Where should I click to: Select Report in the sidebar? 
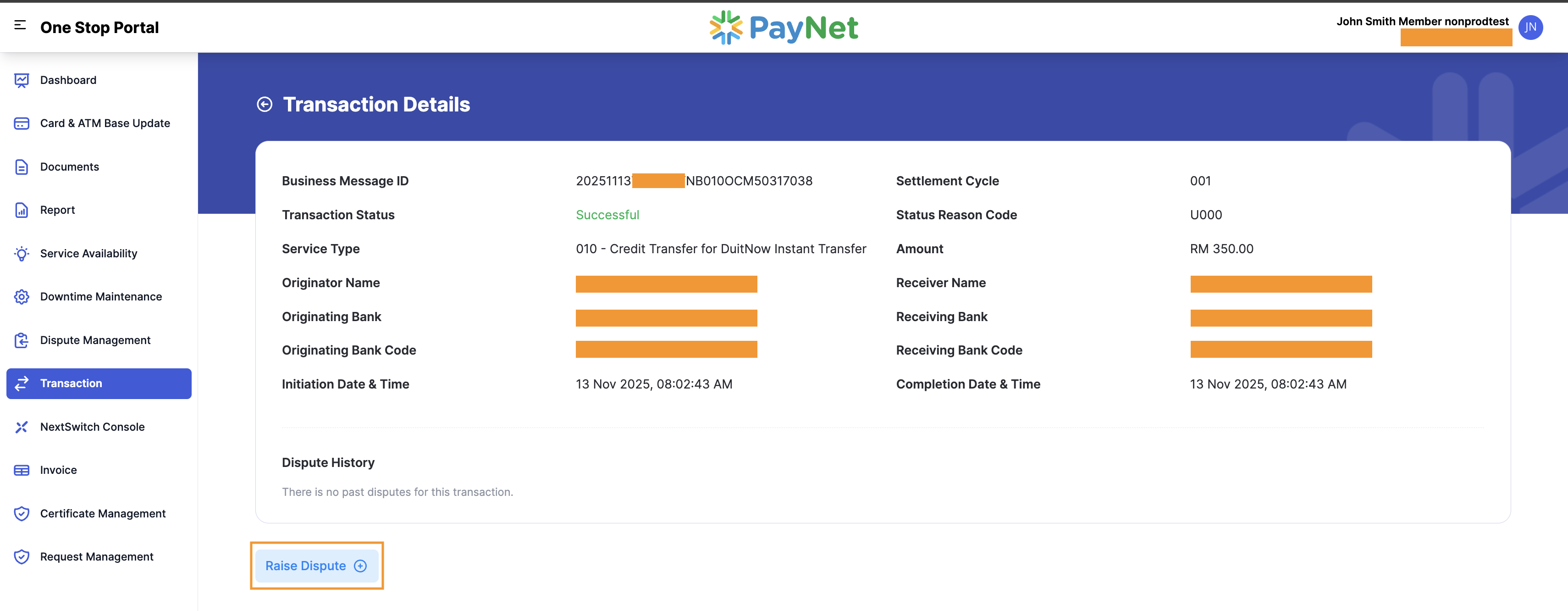(99, 210)
